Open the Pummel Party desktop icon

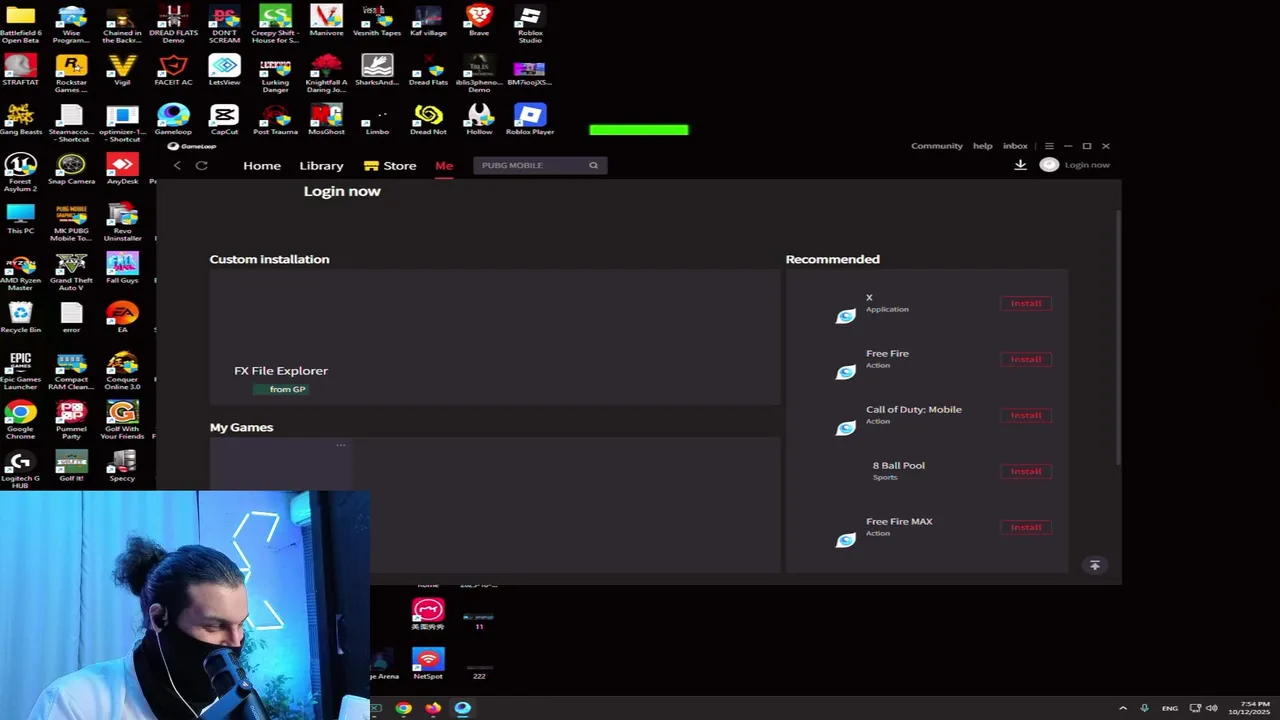pos(71,421)
